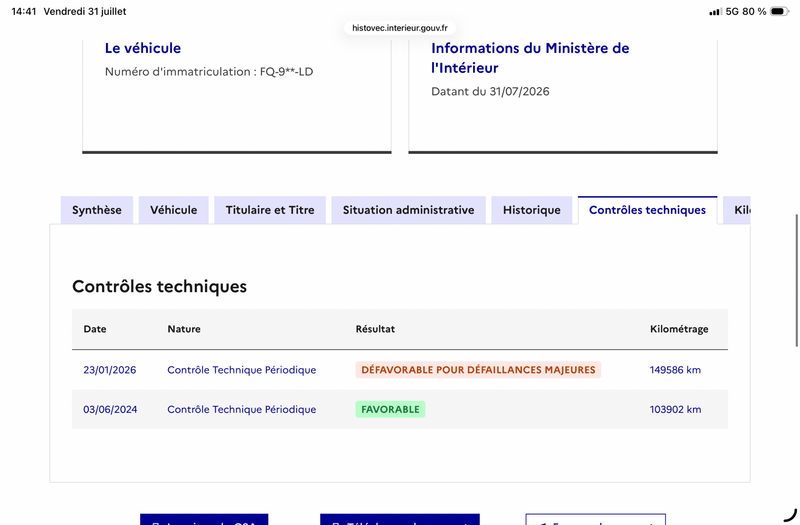Select the Situation administrative tab
Screen dimensions: 800x525
coord(408,210)
